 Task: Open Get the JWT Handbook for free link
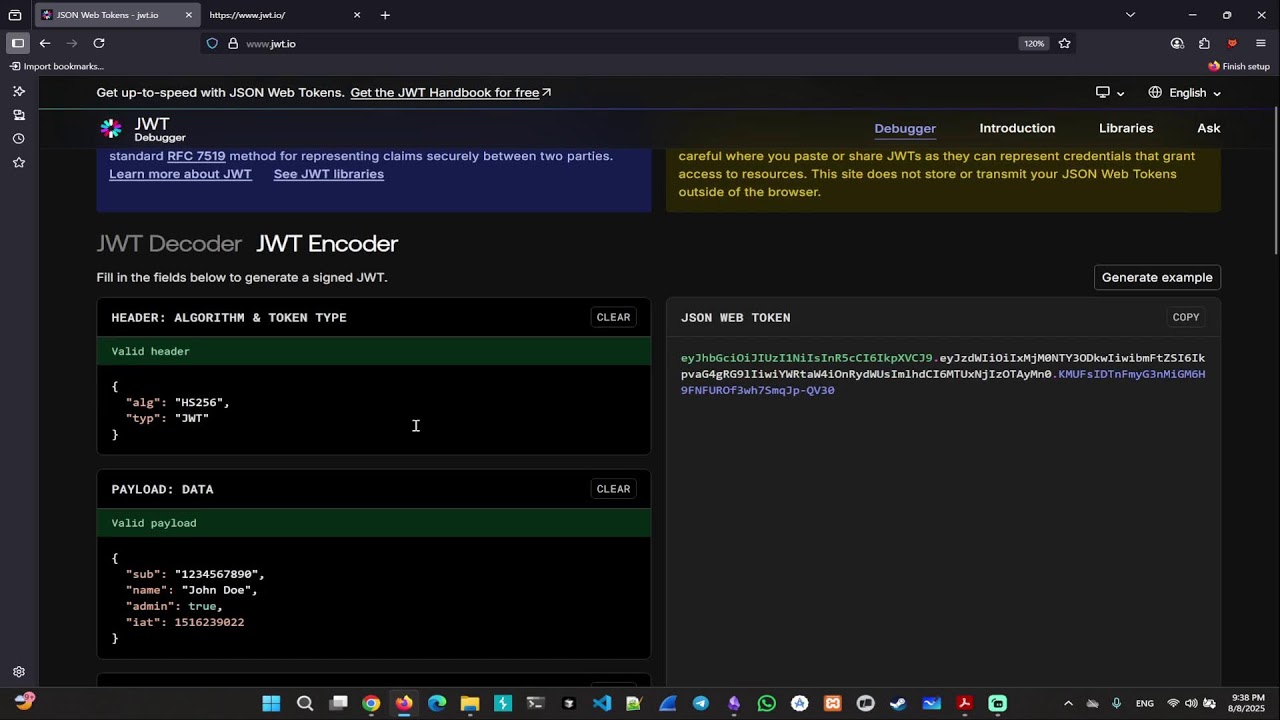451,93
